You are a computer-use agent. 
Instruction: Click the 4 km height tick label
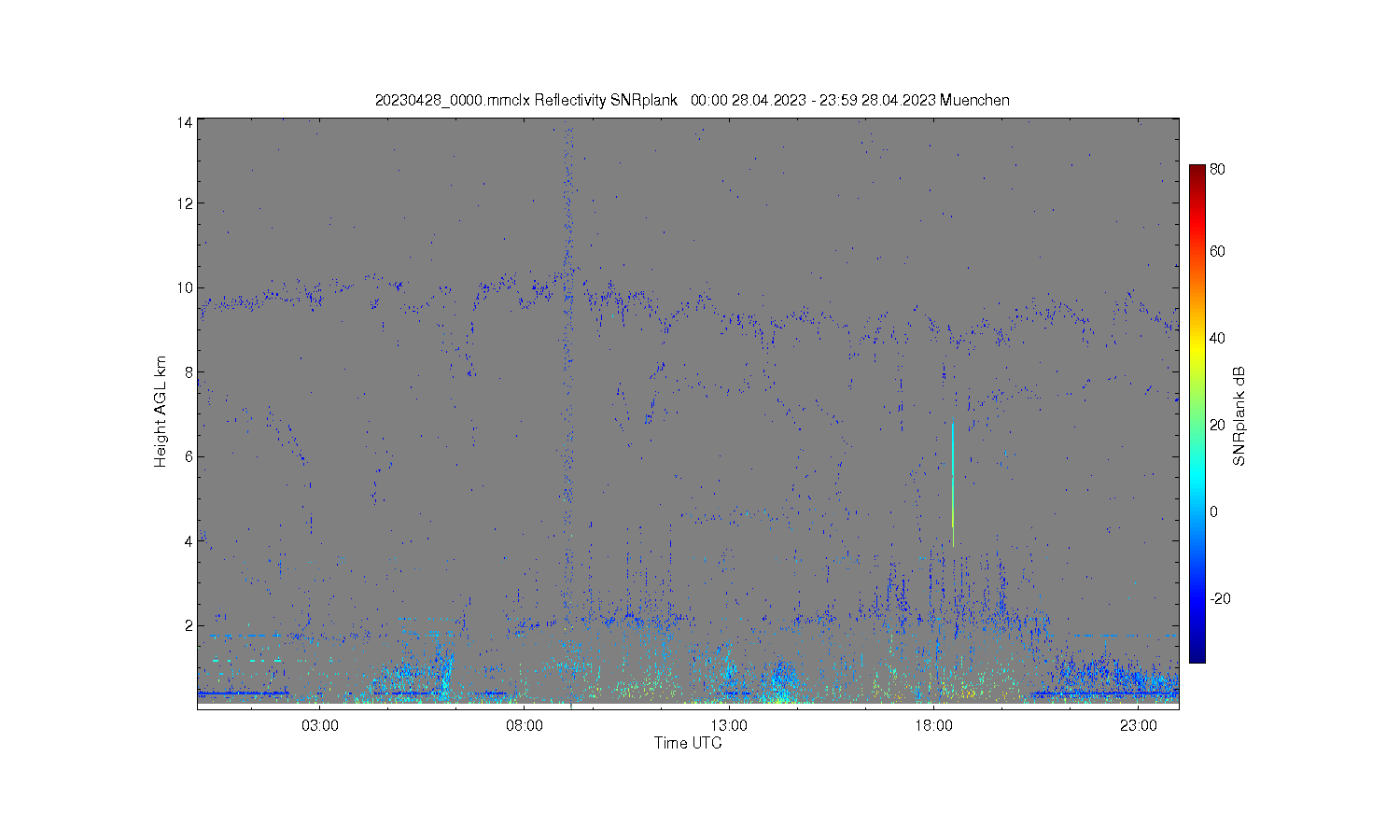pos(189,541)
